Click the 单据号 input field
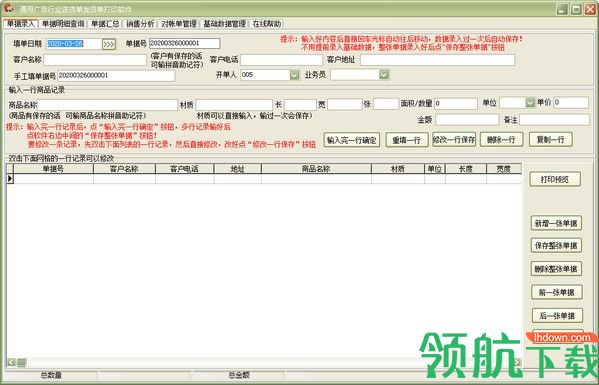The image size is (599, 385). coord(185,43)
